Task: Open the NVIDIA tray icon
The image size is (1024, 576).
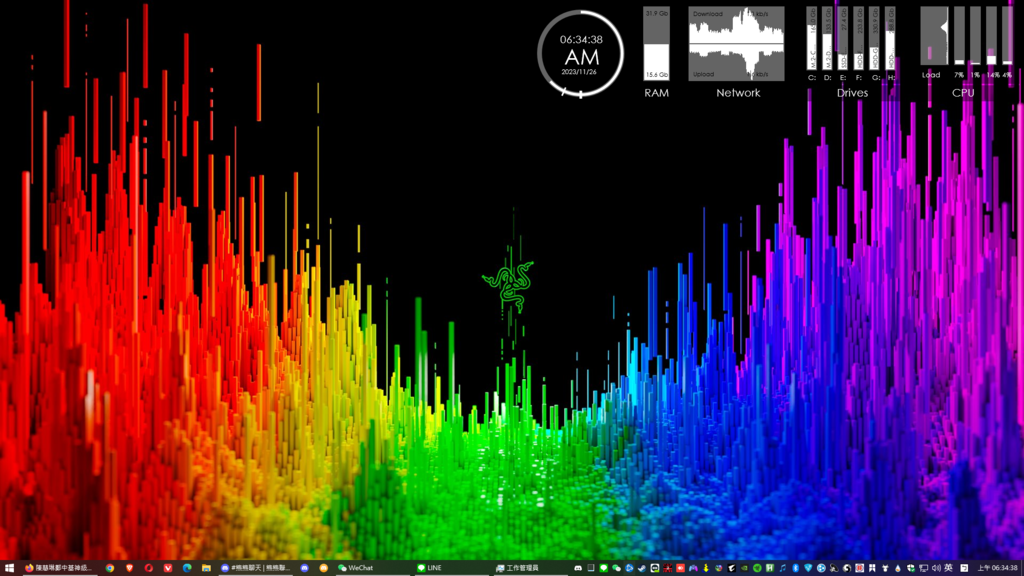Action: [x=744, y=568]
